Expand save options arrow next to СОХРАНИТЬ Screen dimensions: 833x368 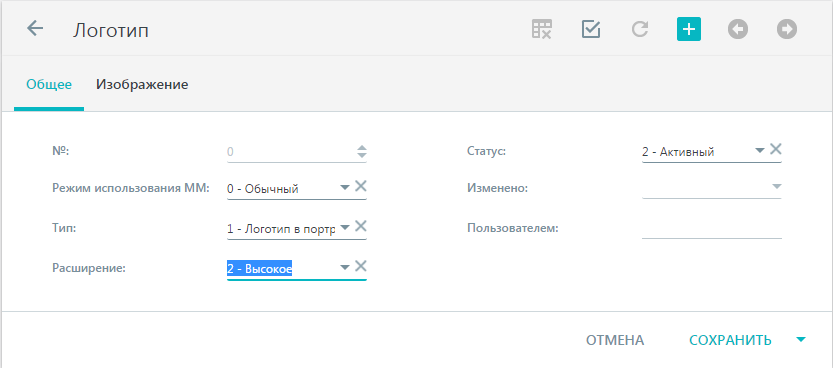tap(801, 339)
